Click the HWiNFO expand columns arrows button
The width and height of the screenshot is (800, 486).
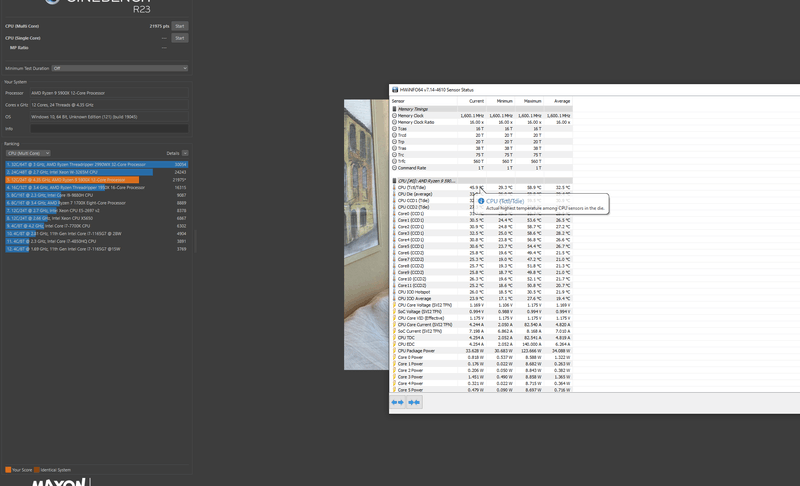click(397, 402)
